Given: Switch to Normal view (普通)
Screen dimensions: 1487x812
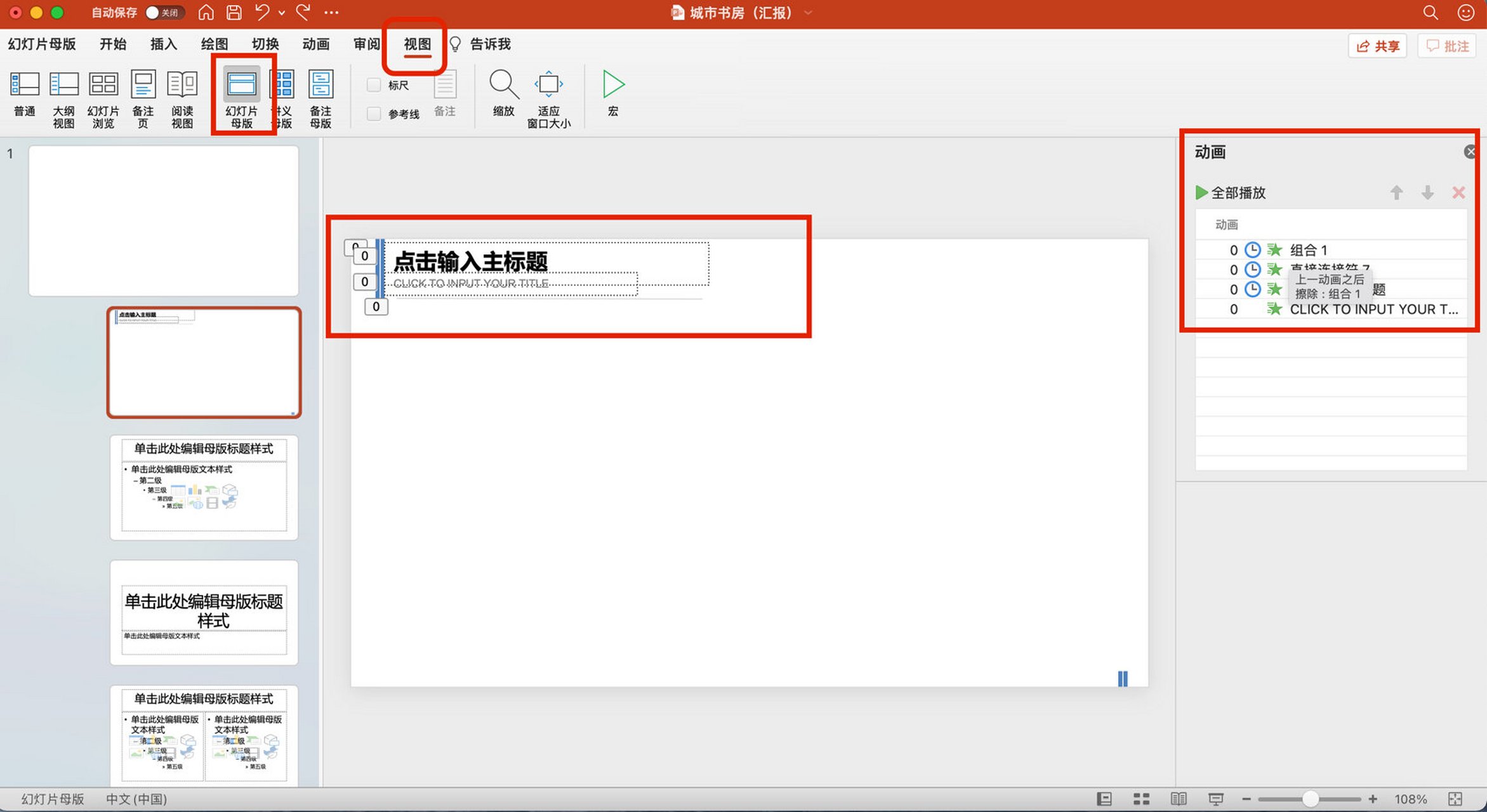Looking at the screenshot, I should pyautogui.click(x=25, y=95).
